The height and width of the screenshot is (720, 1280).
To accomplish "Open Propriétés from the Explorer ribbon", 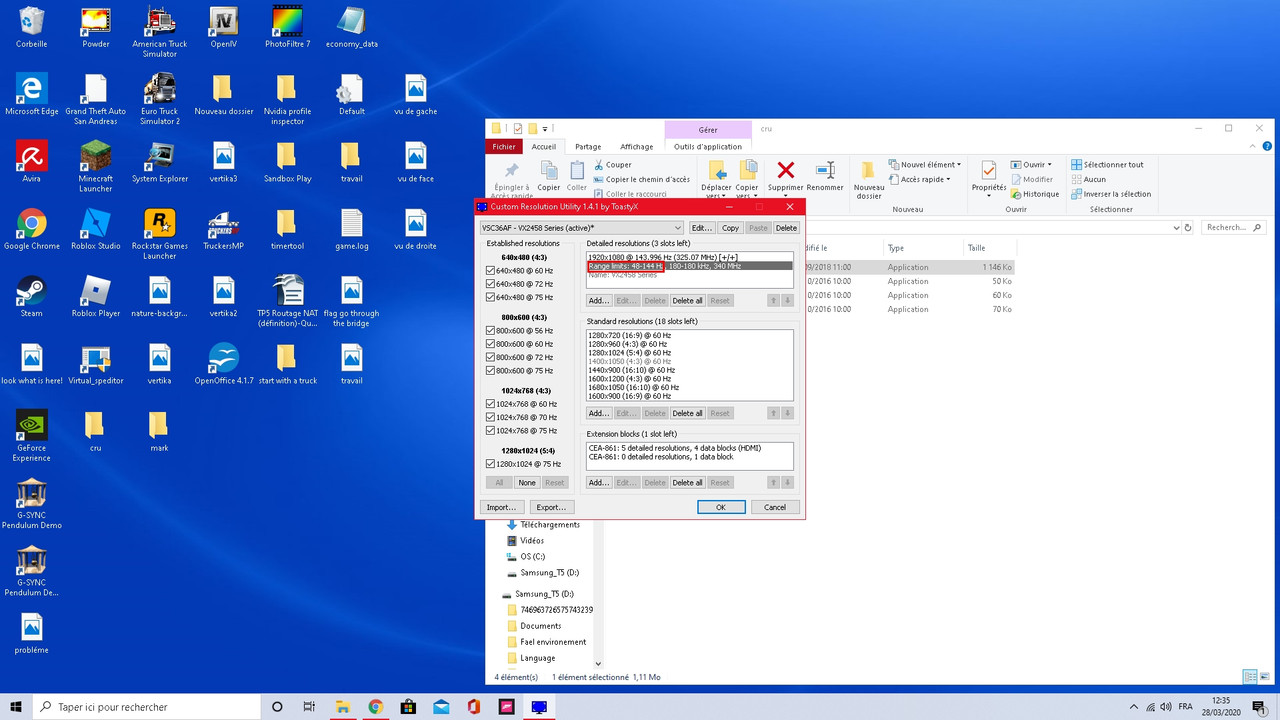I will 988,173.
